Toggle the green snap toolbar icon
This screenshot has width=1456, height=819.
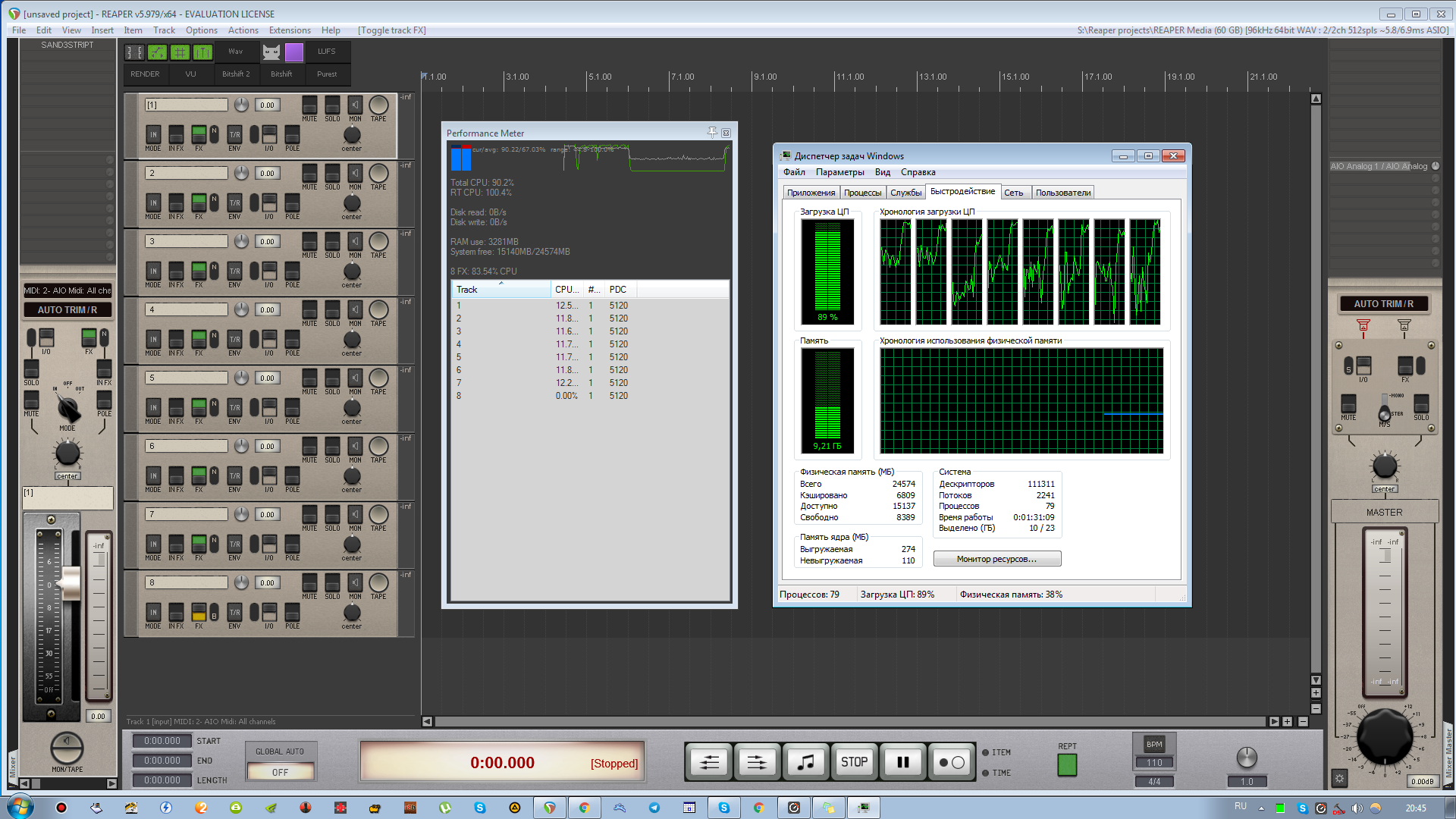pos(202,52)
